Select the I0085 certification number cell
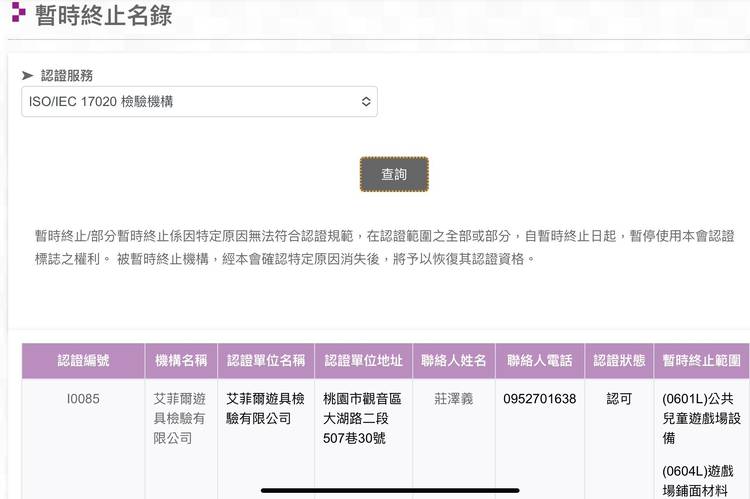The height and width of the screenshot is (499, 750). pyautogui.click(x=83, y=399)
